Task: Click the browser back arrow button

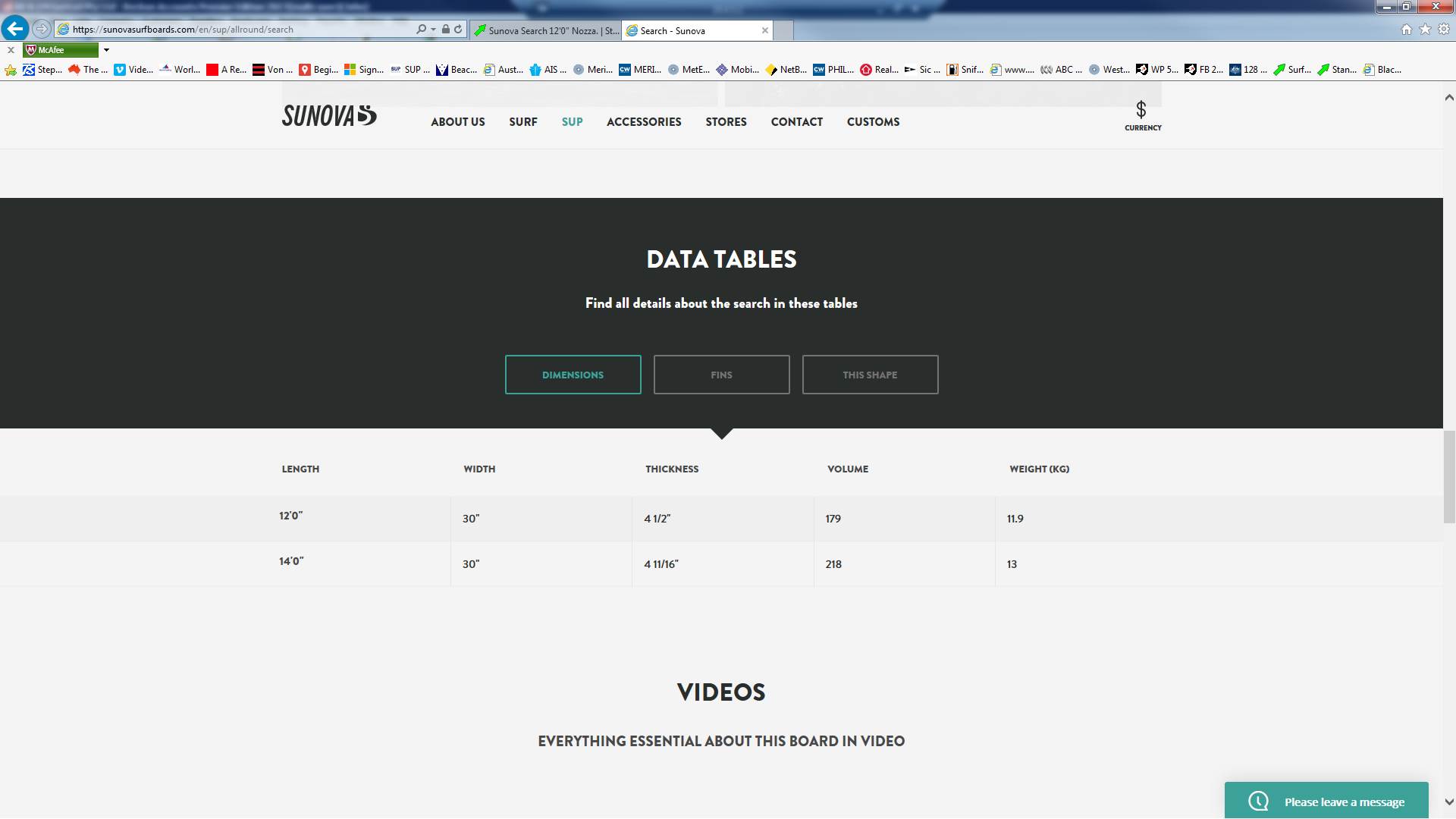Action: pyautogui.click(x=15, y=29)
